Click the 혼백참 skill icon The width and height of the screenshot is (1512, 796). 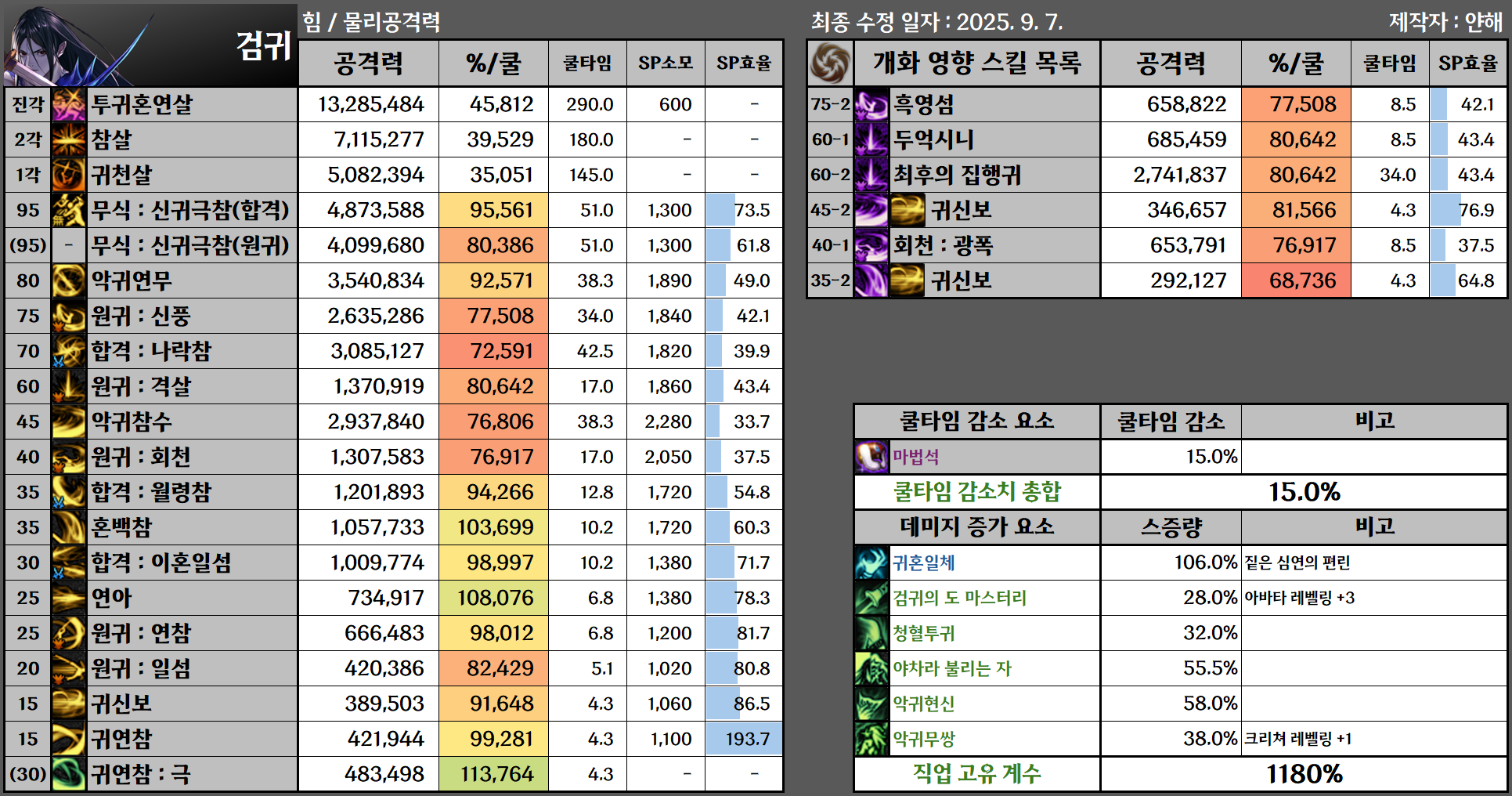(x=69, y=527)
